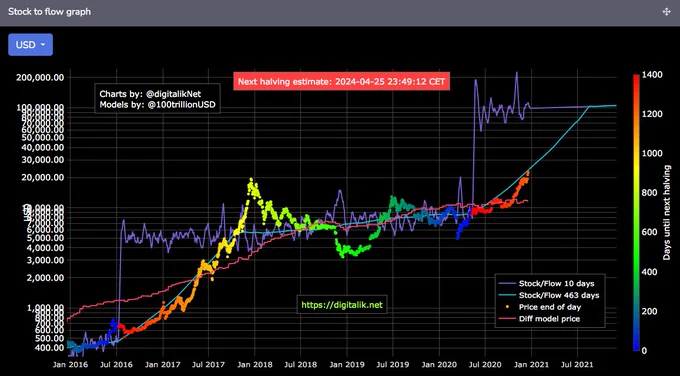The height and width of the screenshot is (376, 680).
Task: Click the Charts by @digitalikNet text
Action: click(x=150, y=94)
